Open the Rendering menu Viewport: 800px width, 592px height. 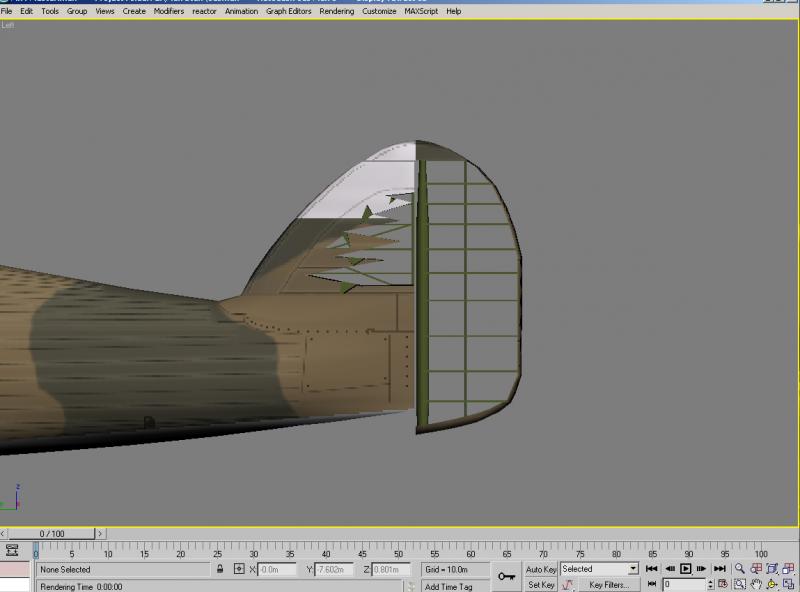[337, 11]
